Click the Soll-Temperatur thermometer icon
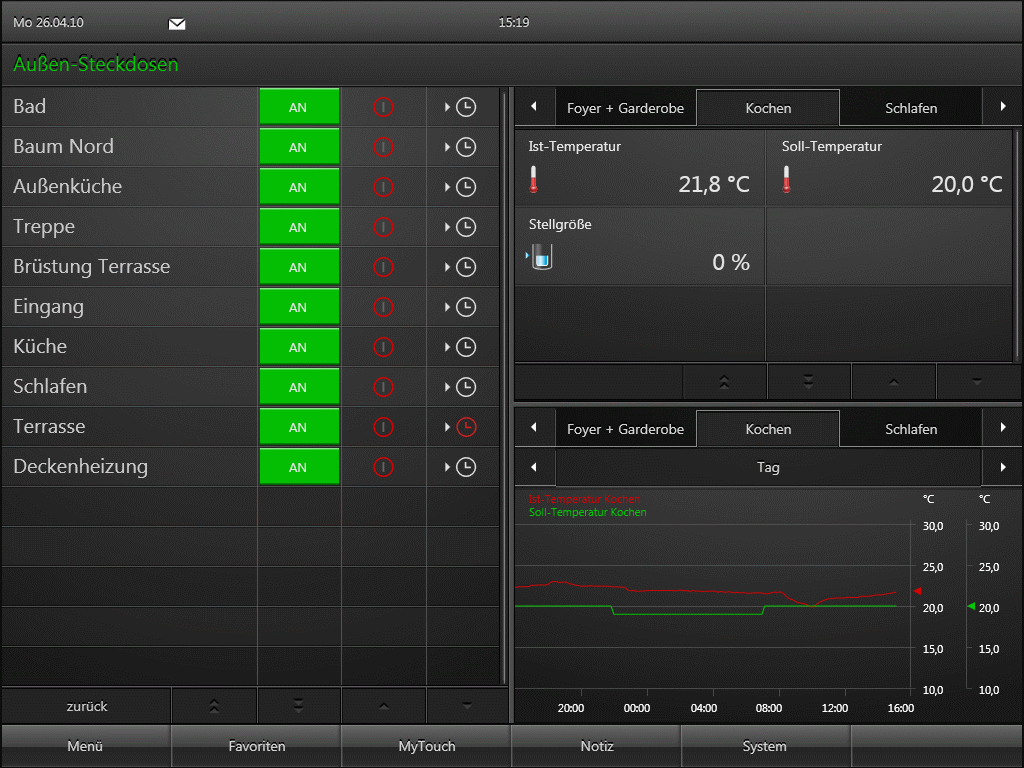Image resolution: width=1024 pixels, height=768 pixels. tap(786, 179)
